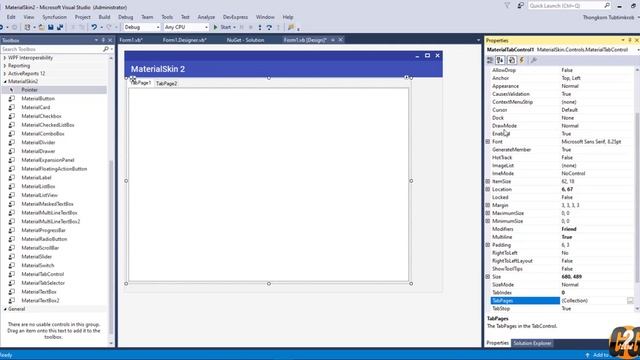Click the Toolbox search magnifier icon
Screen dimensions: 640x360
pos(106,49)
